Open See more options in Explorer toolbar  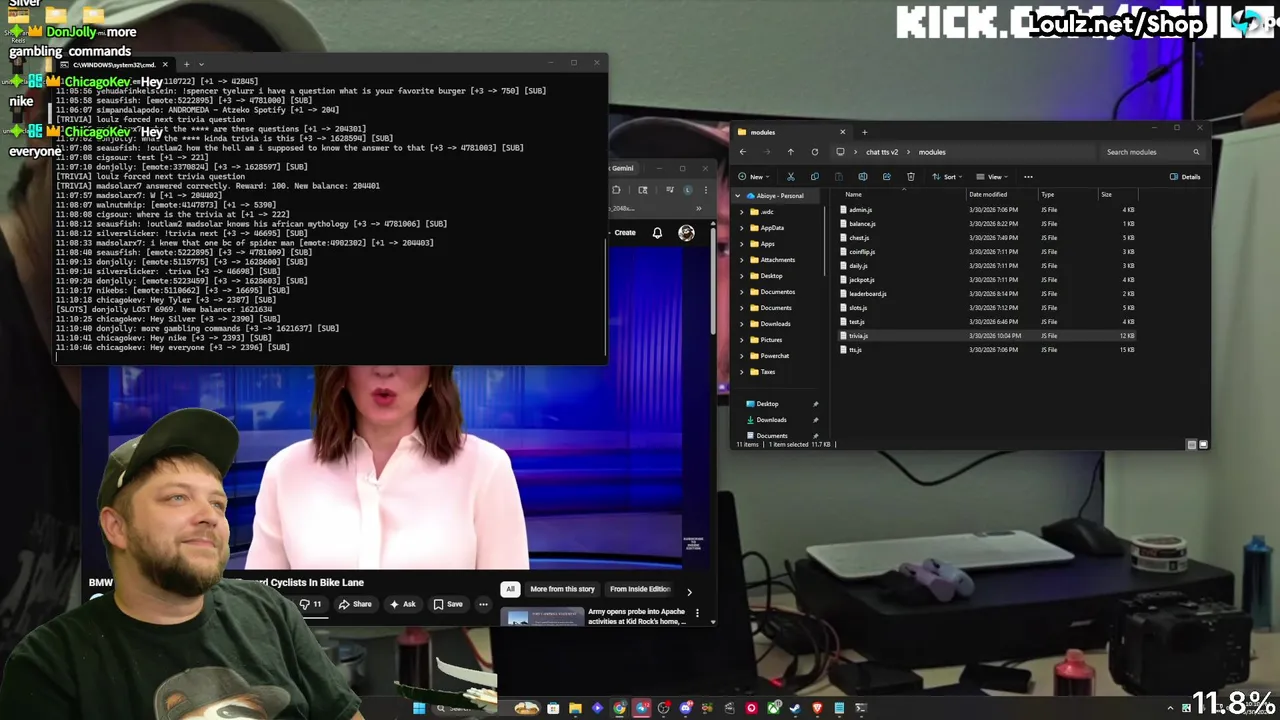[1028, 177]
